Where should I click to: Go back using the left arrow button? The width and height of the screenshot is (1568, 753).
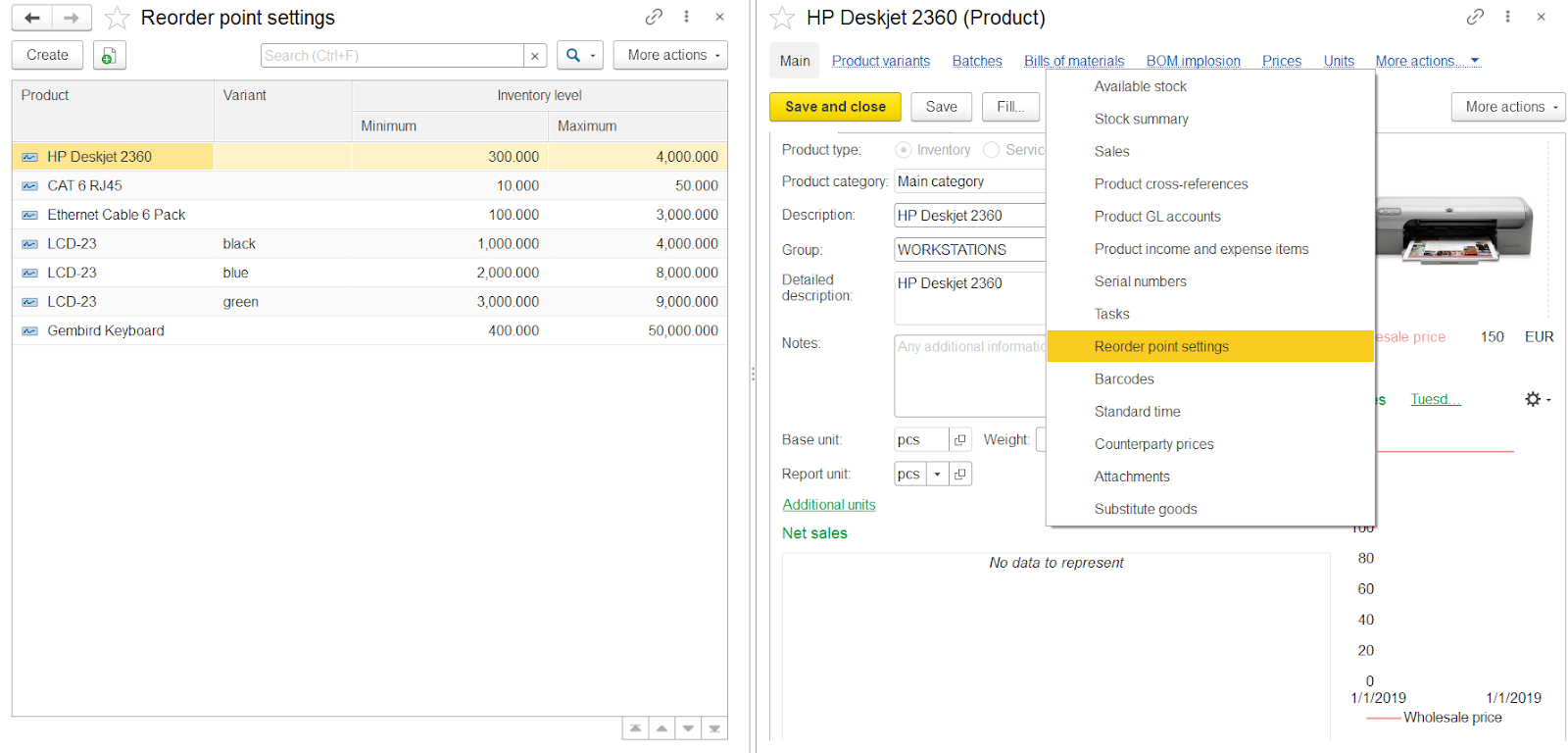(32, 18)
